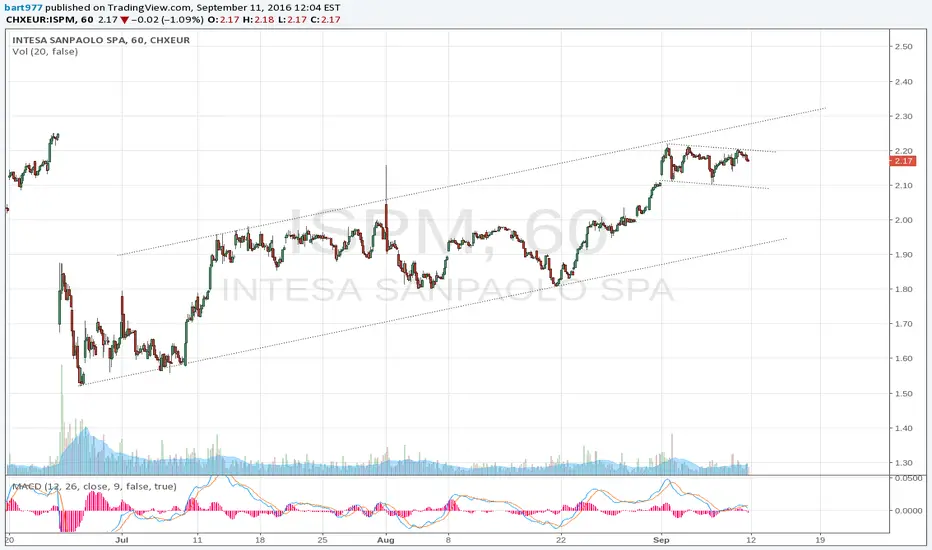Viewport: 932px width, 550px height.
Task: Click the 2.40 price axis label
Action: click(903, 81)
